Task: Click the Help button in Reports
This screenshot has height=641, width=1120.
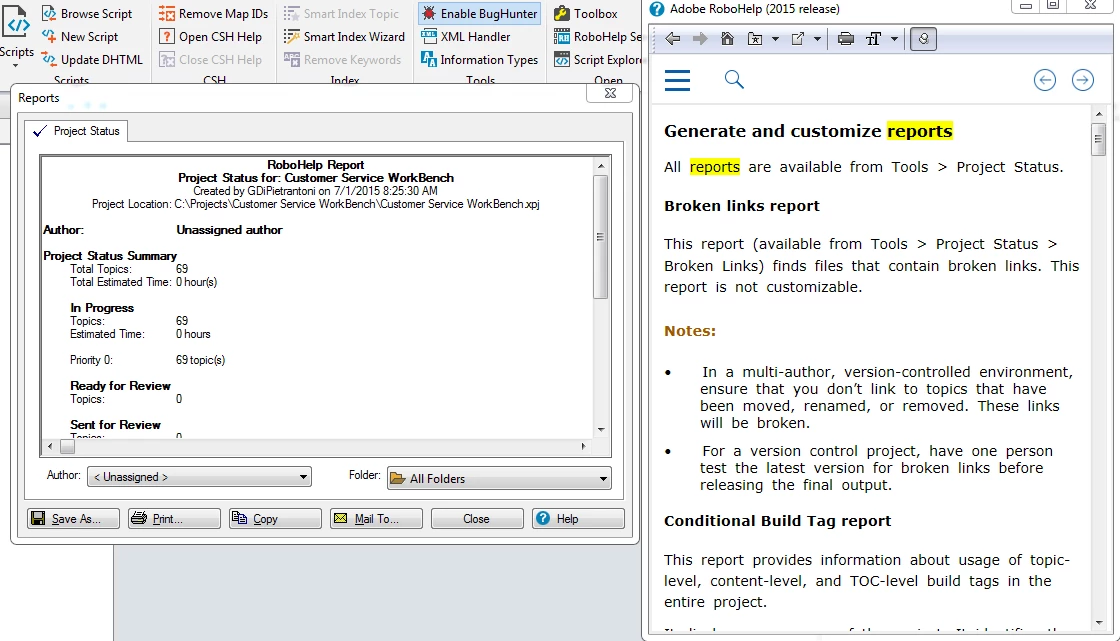Action: 579,519
